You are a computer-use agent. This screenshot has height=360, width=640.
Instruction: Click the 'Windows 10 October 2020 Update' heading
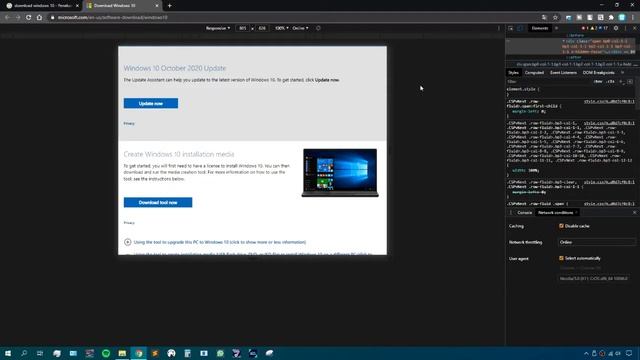(x=175, y=68)
